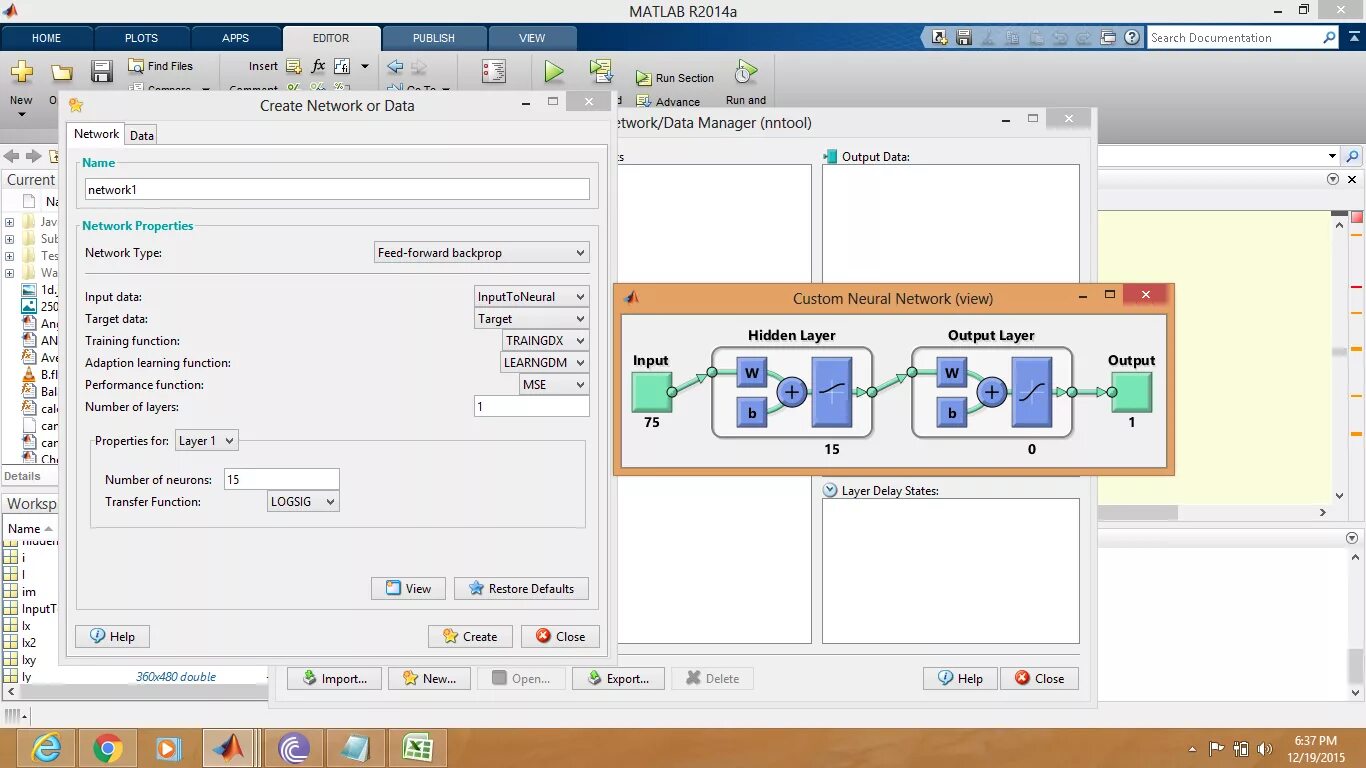Click the Search Documentation magnifier icon

point(1329,38)
